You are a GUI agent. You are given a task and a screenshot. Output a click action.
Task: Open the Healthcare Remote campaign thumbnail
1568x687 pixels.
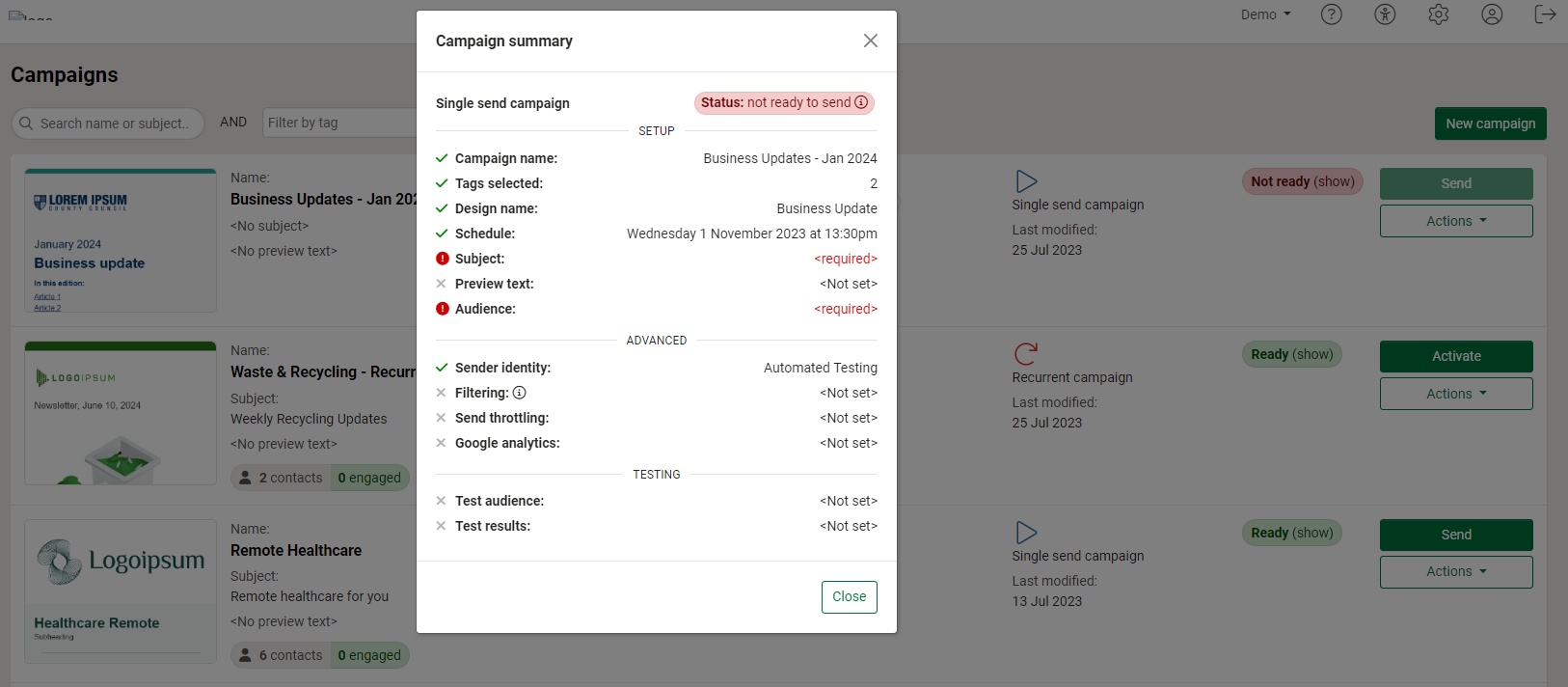click(x=121, y=591)
